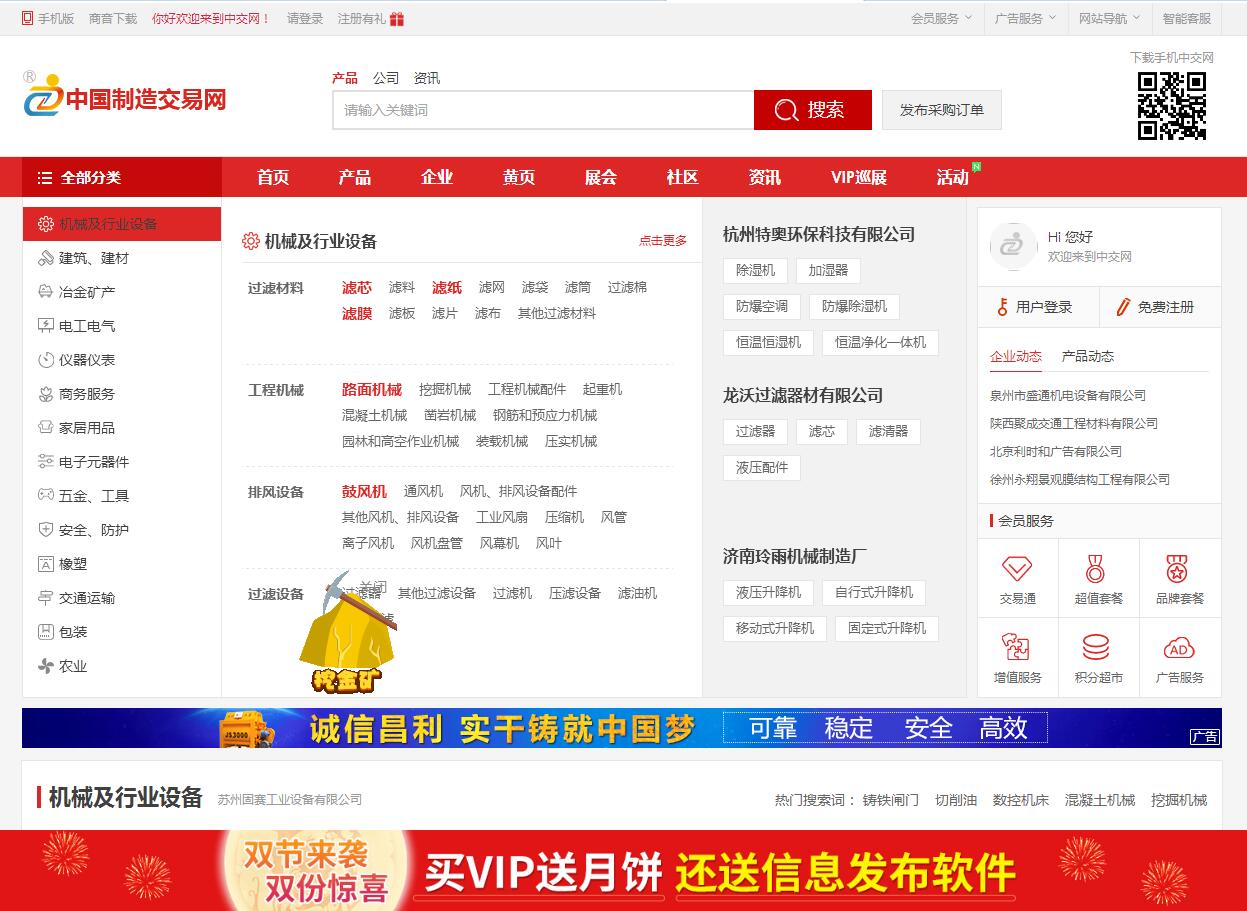
Task: Click the user avatar next to Hi 您好
Action: pyautogui.click(x=1013, y=246)
